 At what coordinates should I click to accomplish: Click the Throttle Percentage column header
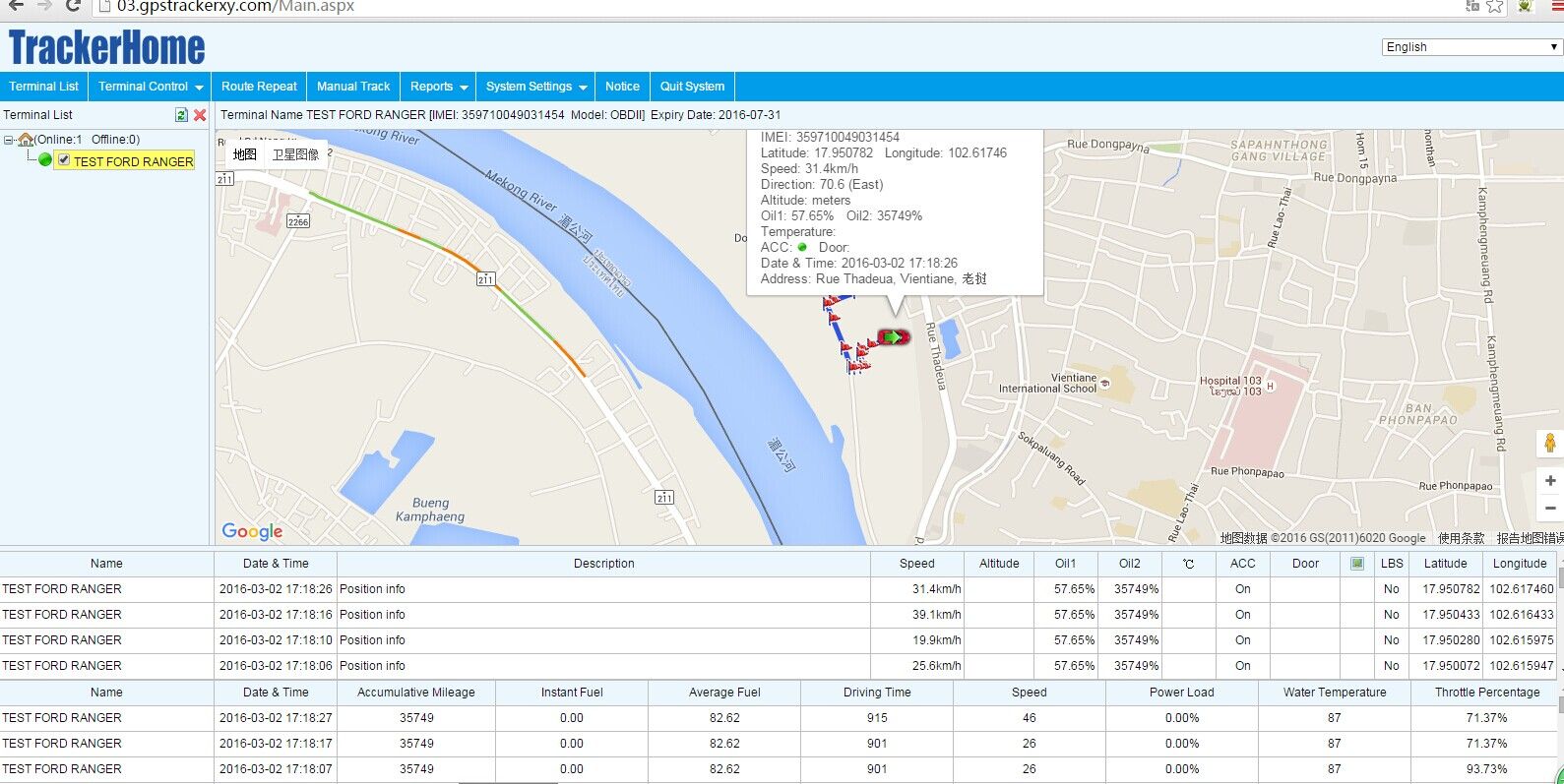[1487, 693]
